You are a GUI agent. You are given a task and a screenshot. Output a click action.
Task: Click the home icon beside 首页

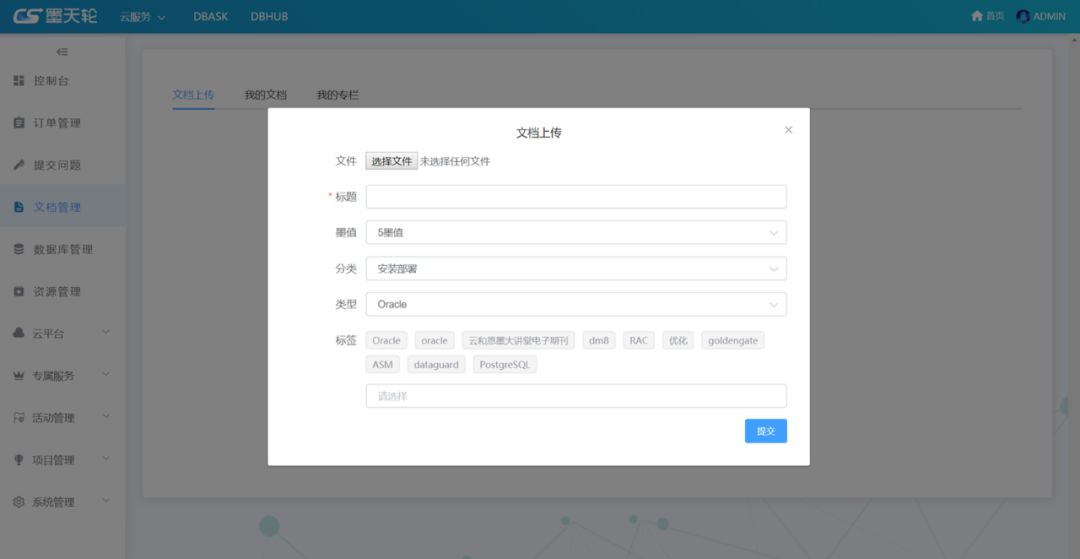pyautogui.click(x=977, y=16)
